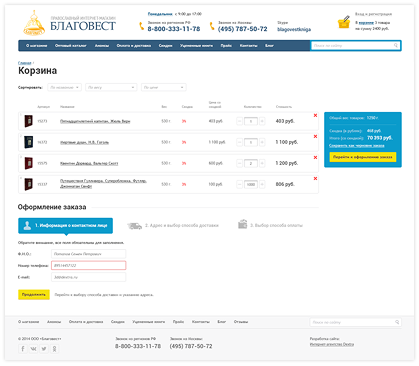This screenshot has width=419, height=366.
Task: Click the yellow 'Продолжить' button
Action: [34, 295]
